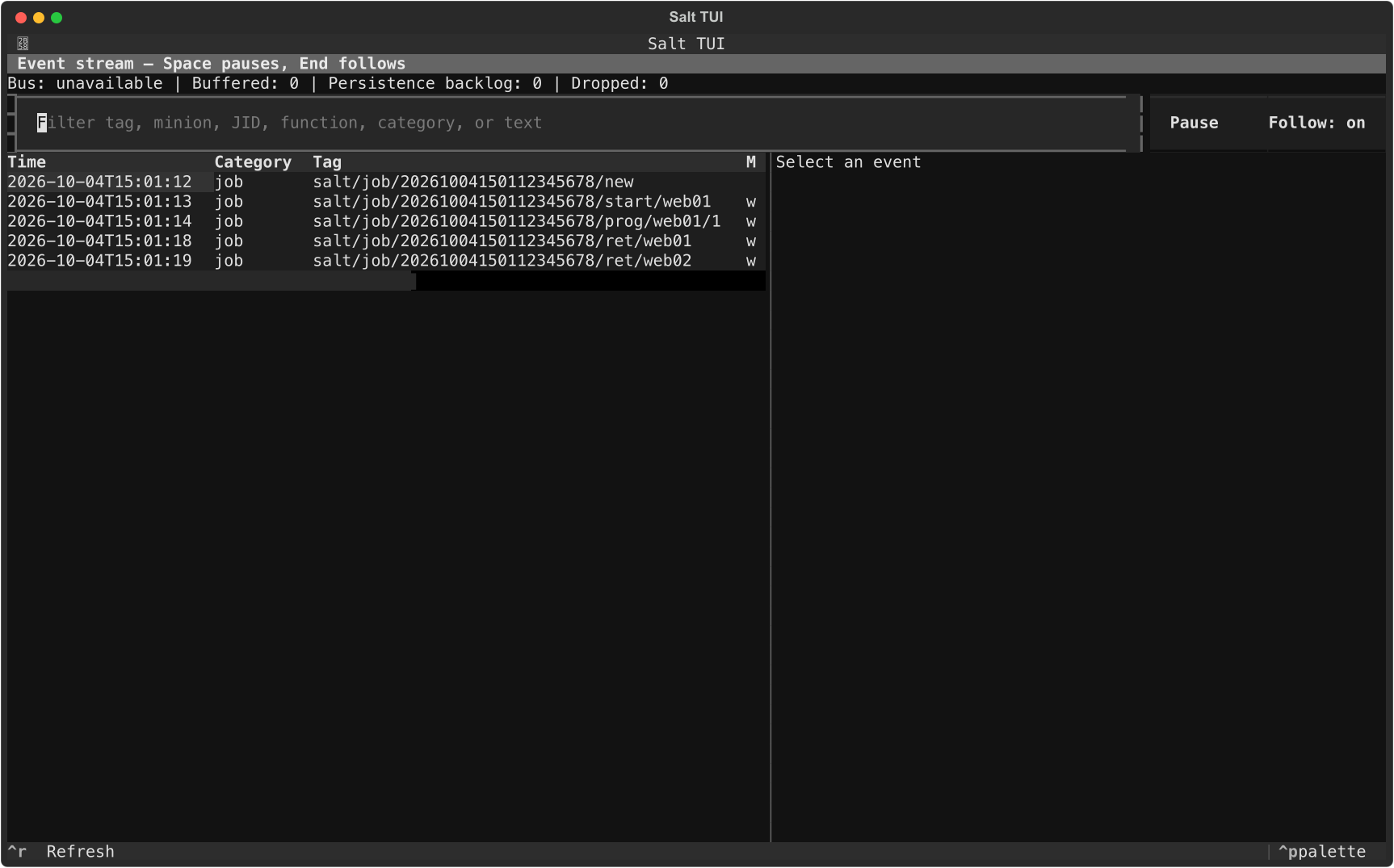Select the ret/web01 event row
Screen dimensions: 1394x868
[x=386, y=241]
